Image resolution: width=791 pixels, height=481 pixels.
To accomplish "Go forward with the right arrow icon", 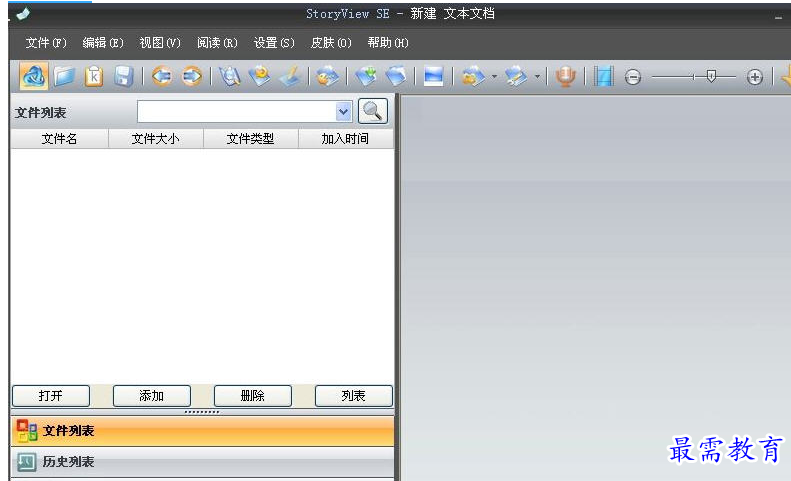I will 192,77.
